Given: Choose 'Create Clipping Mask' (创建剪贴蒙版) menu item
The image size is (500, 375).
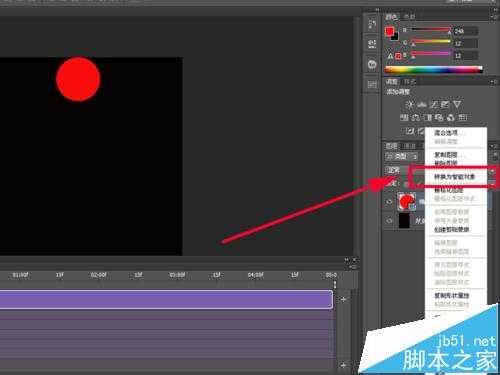Looking at the screenshot, I should [451, 230].
